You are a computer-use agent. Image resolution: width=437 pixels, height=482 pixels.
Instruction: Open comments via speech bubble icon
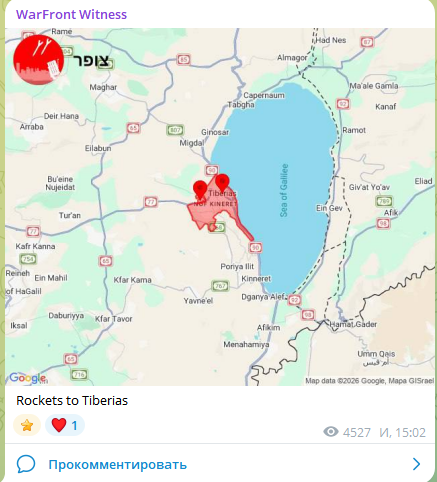[x=26, y=464]
